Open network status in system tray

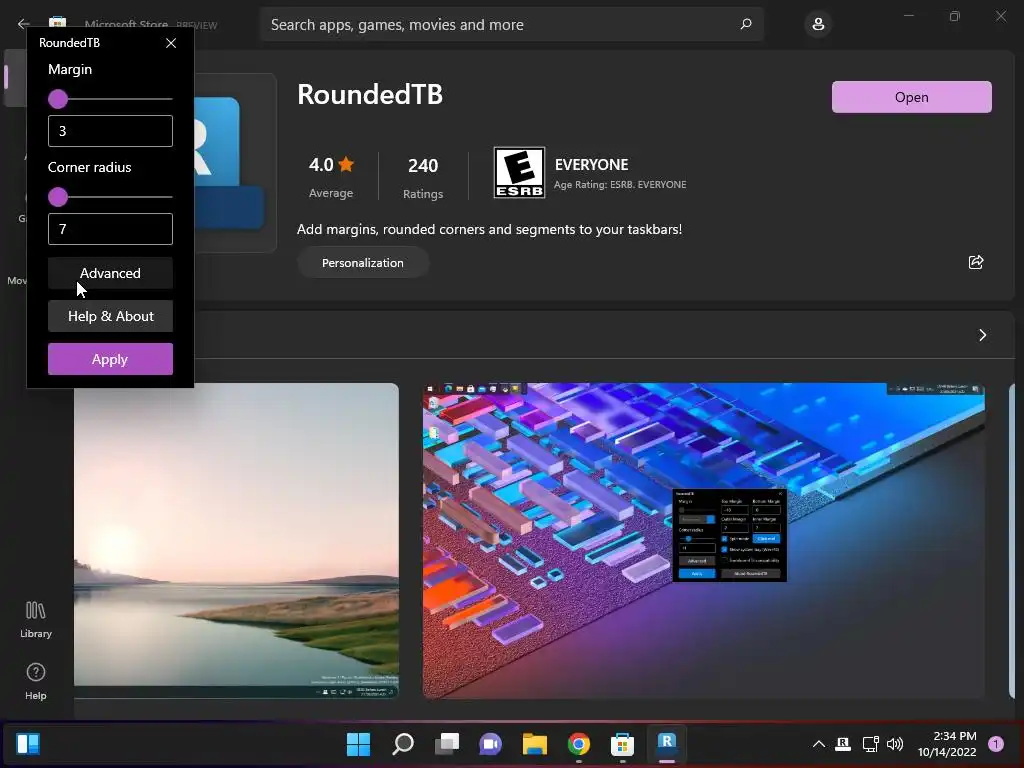pos(870,744)
